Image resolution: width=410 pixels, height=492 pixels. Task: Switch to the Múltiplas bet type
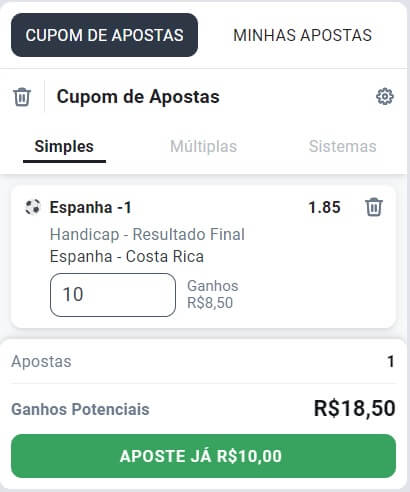pos(203,147)
